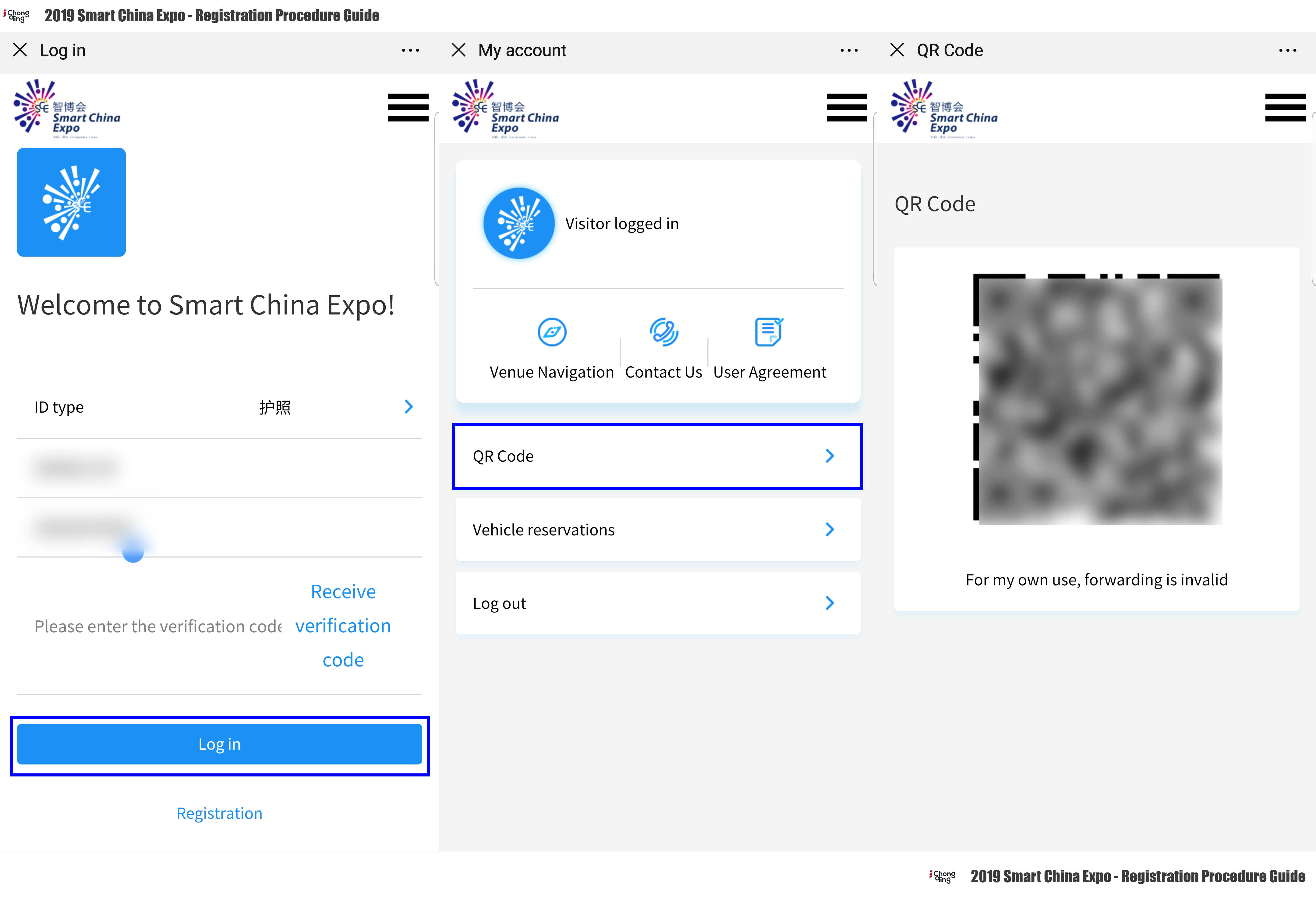Click the Visitor logged in text
Viewport: 1316px width, 902px height.
(x=622, y=224)
